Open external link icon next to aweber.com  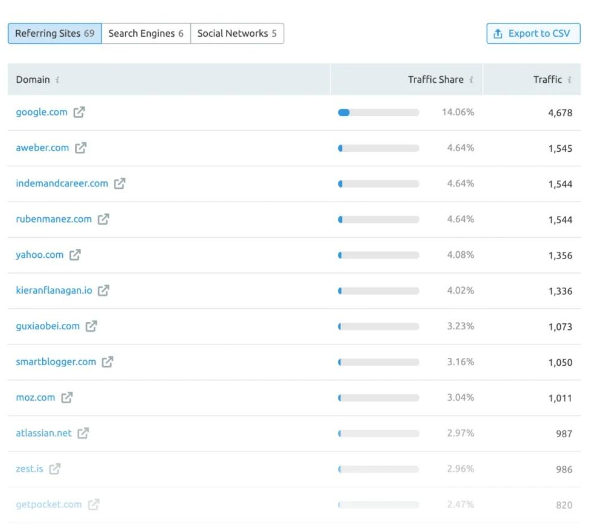80,148
